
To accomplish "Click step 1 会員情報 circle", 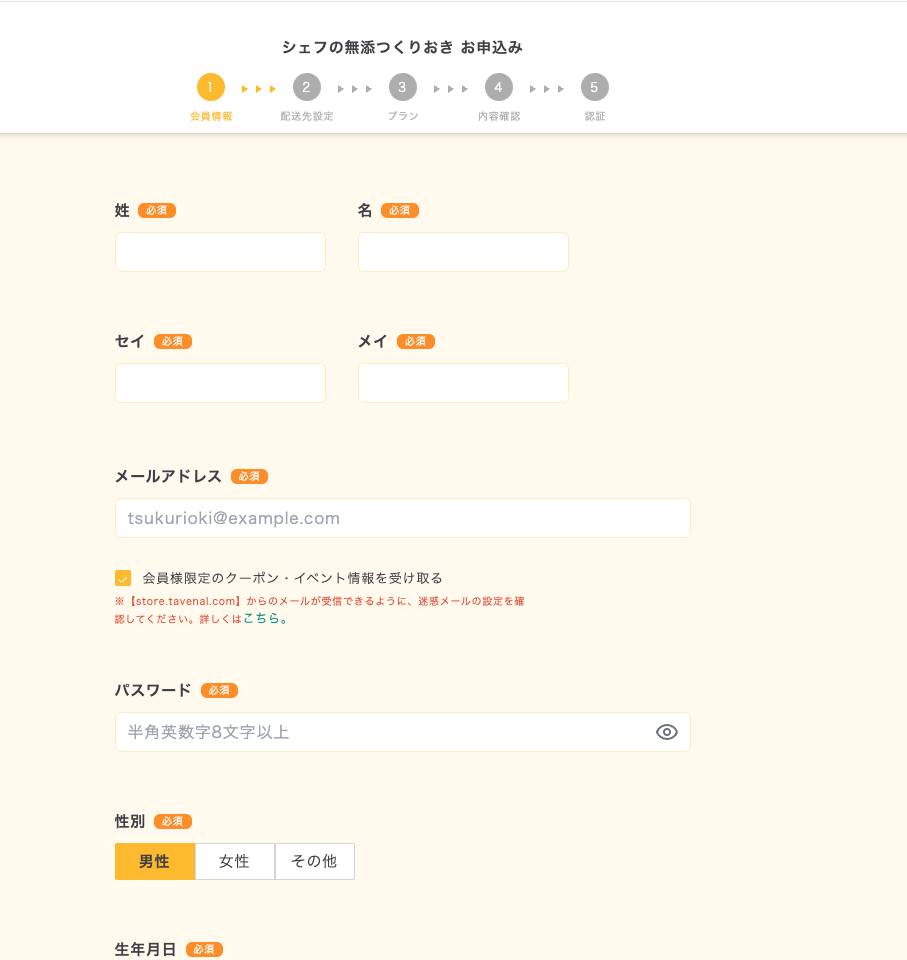I will (211, 88).
